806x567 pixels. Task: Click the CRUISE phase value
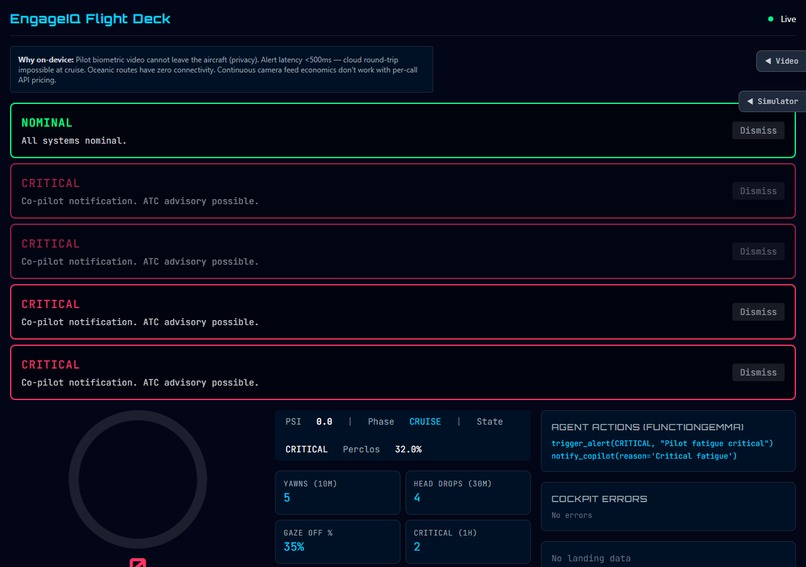[425, 422]
